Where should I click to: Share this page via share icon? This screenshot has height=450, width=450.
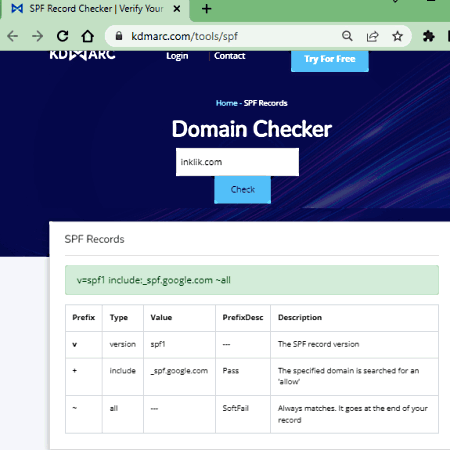click(x=372, y=36)
